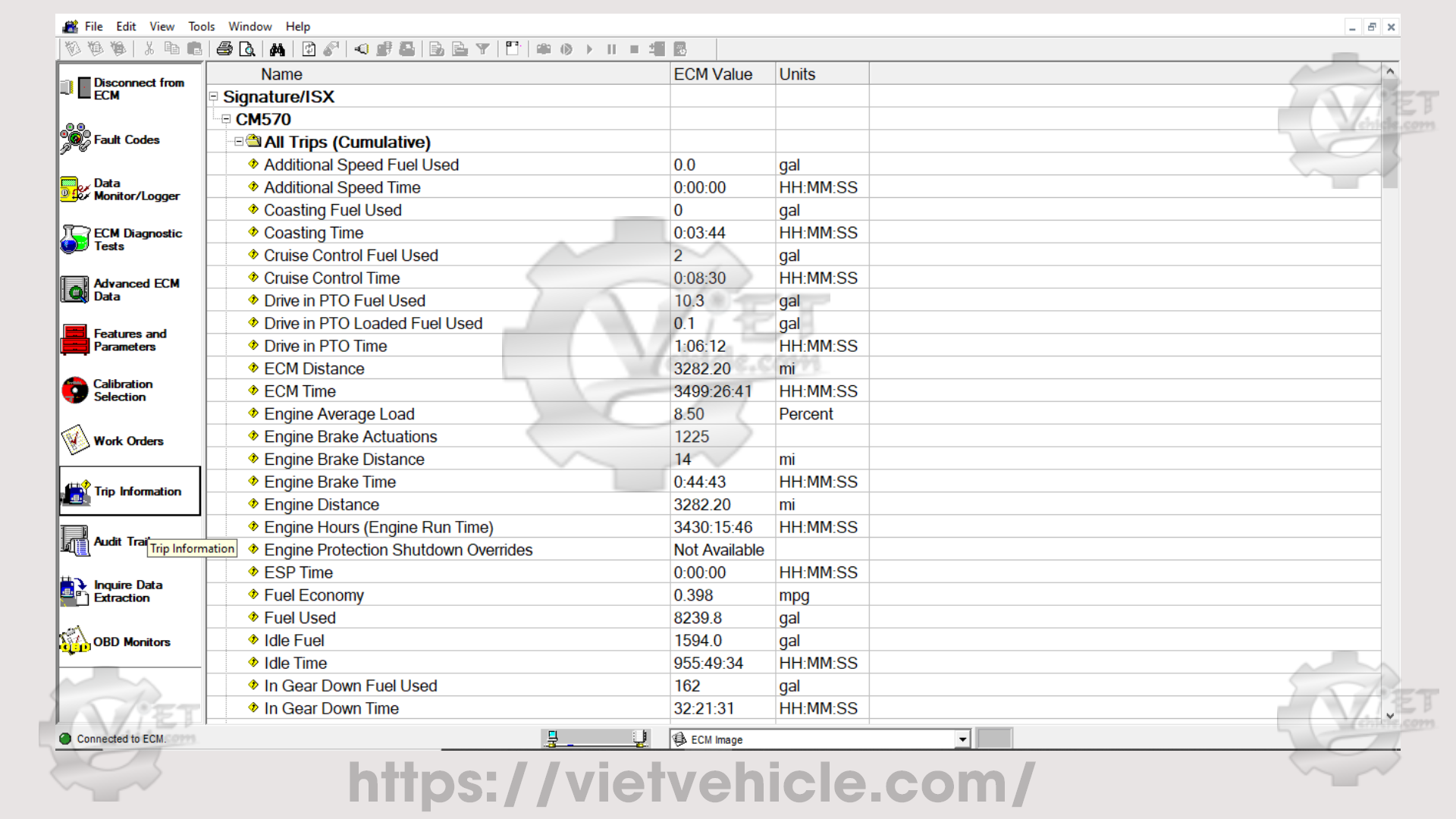
Task: Click the Find binoculars icon
Action: 277,49
